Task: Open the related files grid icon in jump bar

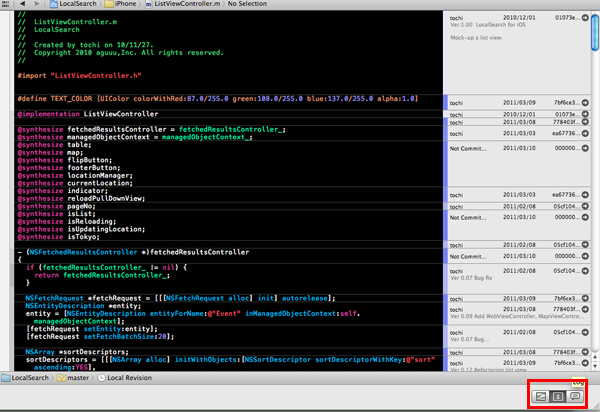Action: (6, 5)
